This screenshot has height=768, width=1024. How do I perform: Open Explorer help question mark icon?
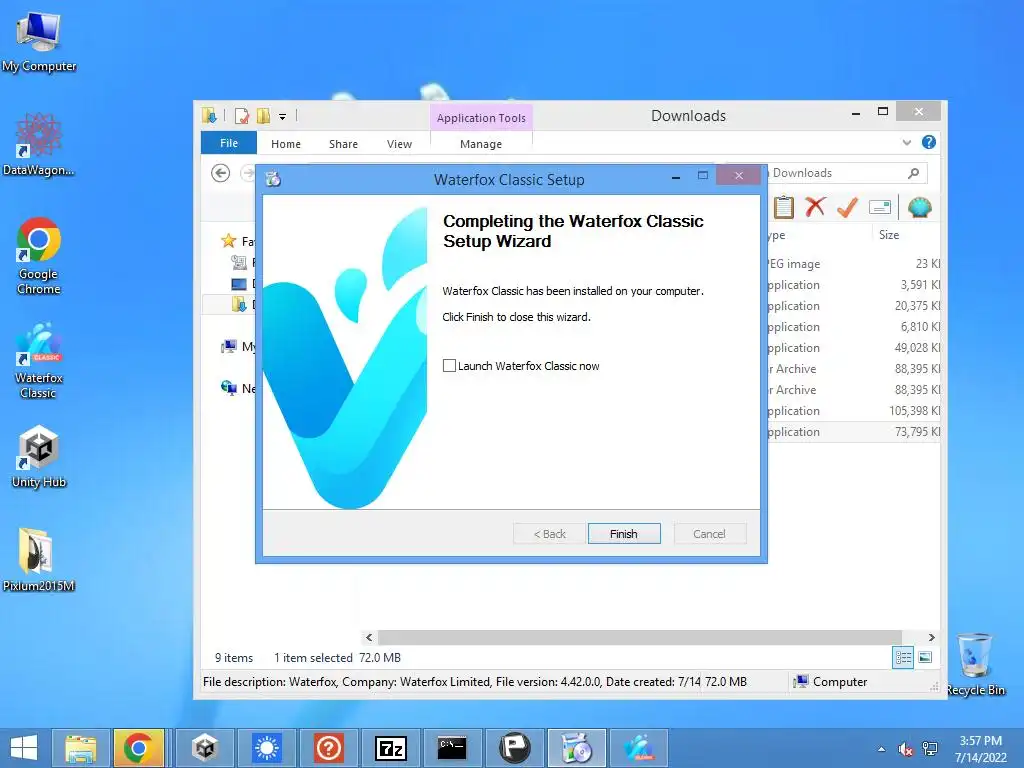click(929, 142)
